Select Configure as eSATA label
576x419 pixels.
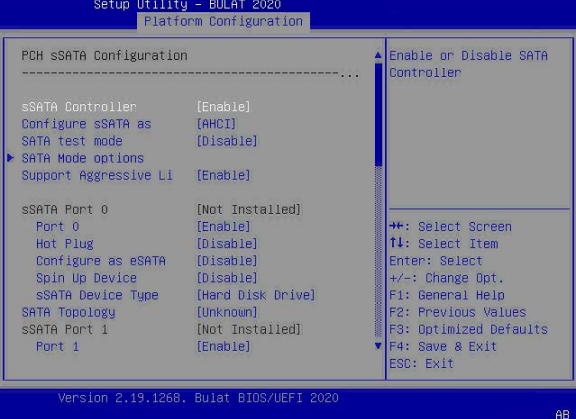101,261
